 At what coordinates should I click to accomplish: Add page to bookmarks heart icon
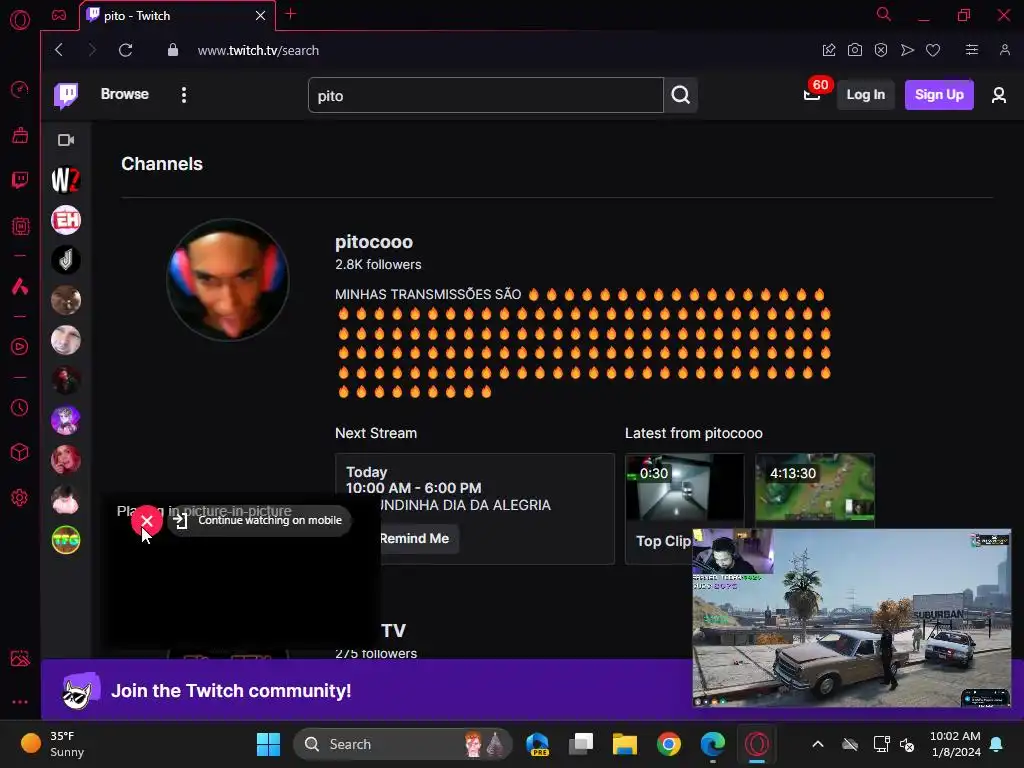933,50
